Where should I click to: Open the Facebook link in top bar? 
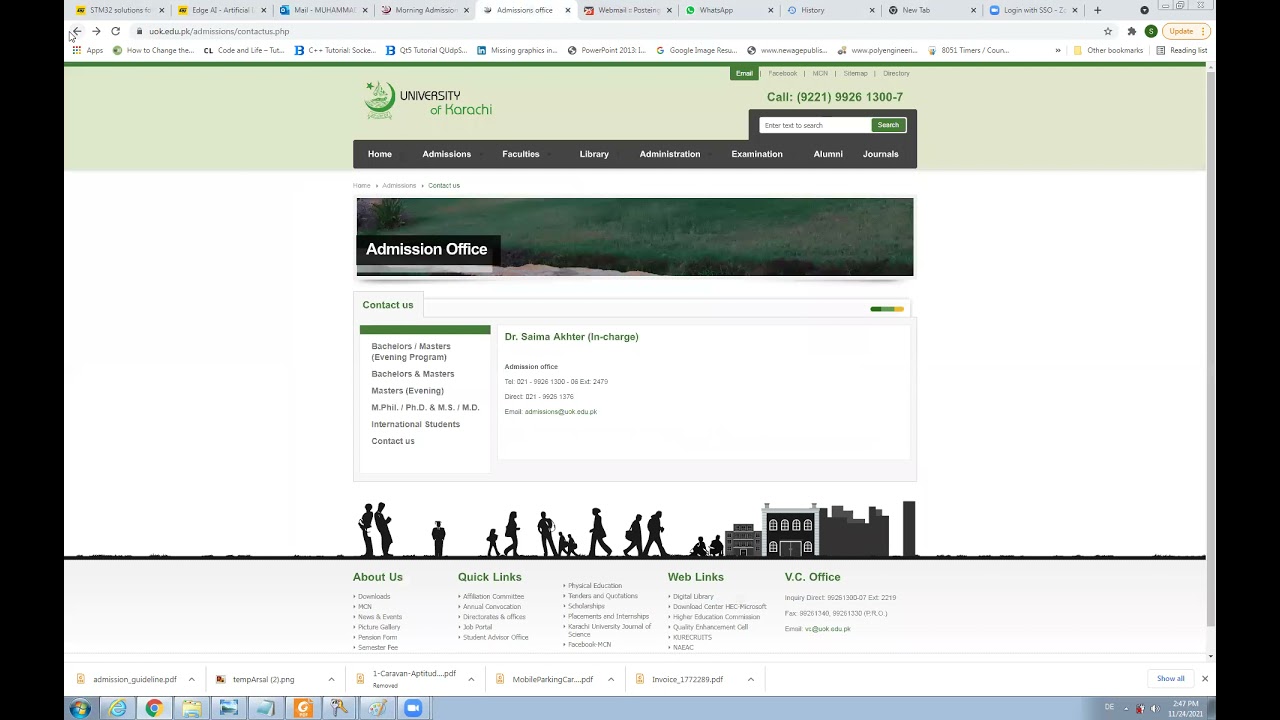pos(783,73)
